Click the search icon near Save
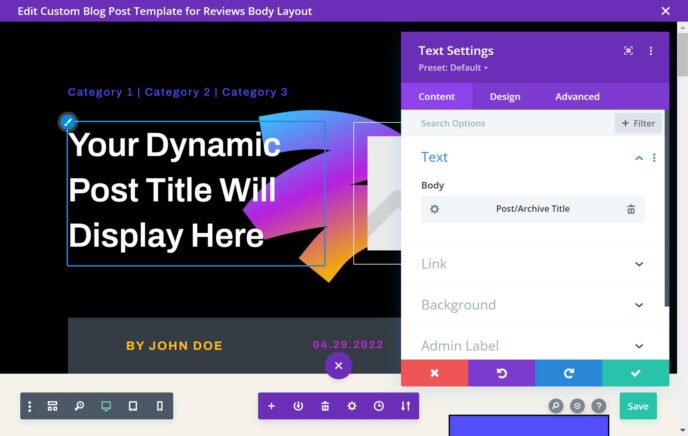 (x=555, y=406)
